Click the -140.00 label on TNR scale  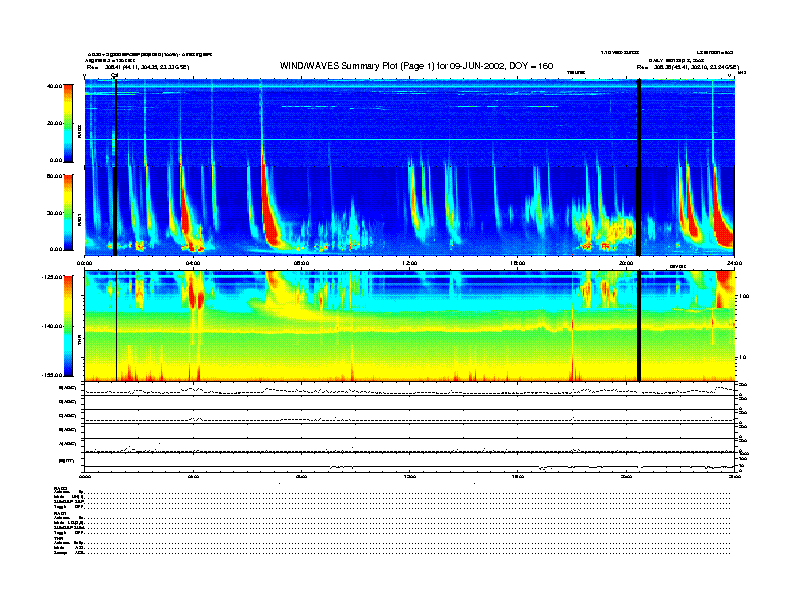(x=52, y=326)
